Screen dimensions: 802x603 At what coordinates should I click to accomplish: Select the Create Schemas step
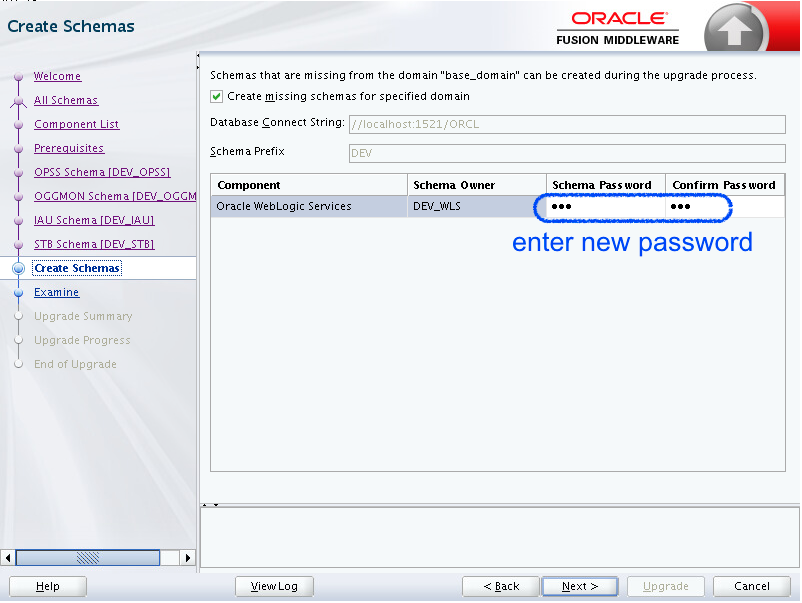77,268
